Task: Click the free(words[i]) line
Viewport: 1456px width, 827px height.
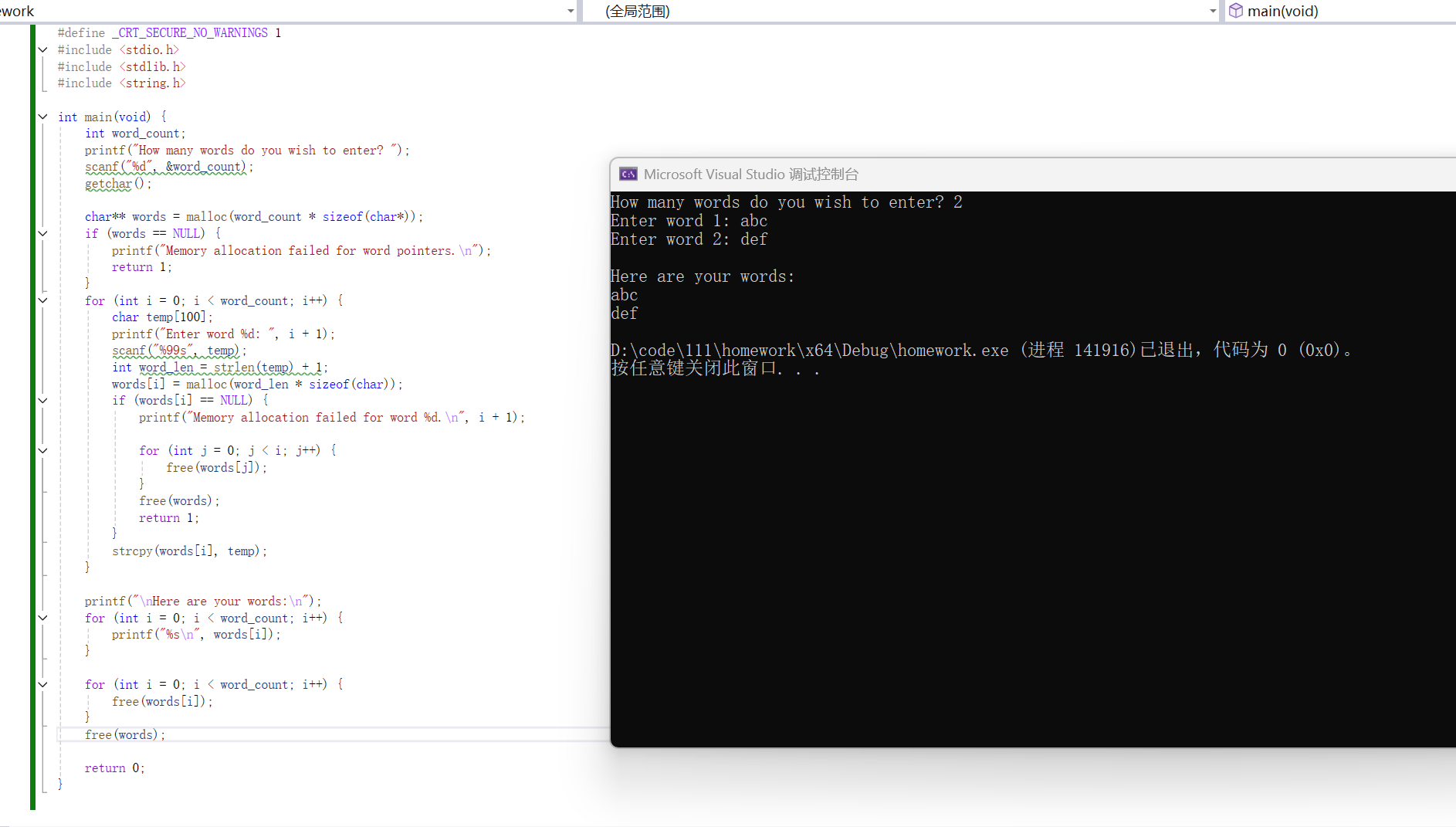Action: [162, 702]
